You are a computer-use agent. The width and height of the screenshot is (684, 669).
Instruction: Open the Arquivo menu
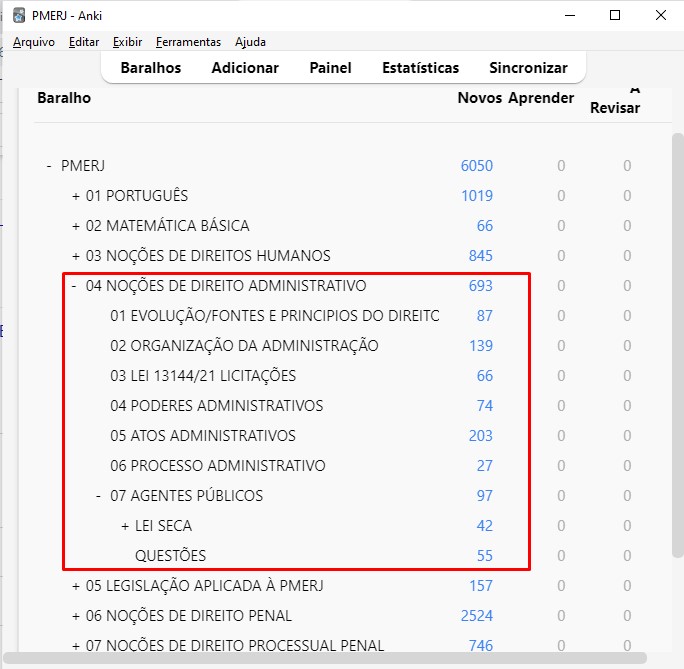click(34, 42)
